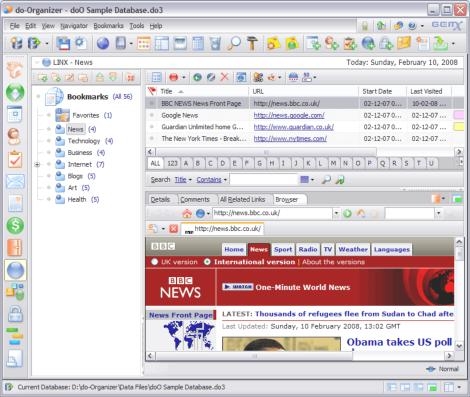Switch to the All Related Links tab
This screenshot has height=397, width=470.
coord(242,199)
